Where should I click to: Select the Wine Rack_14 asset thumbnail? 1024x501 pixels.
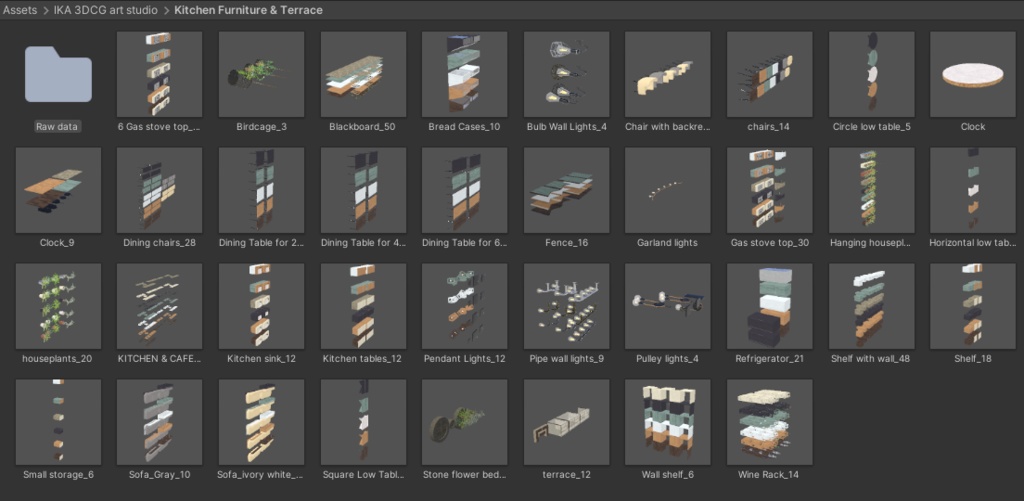769,422
